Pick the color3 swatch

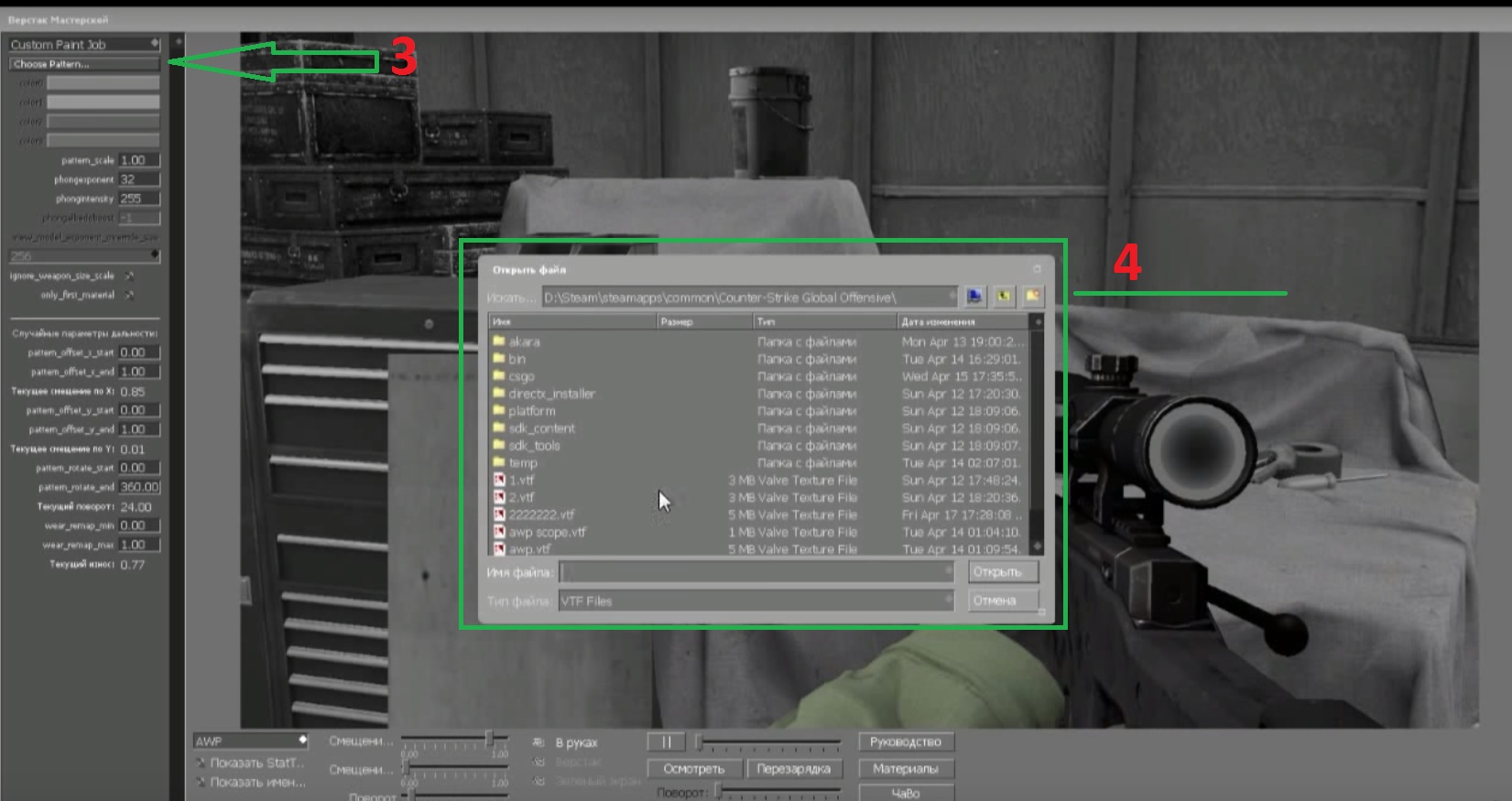pos(103,140)
